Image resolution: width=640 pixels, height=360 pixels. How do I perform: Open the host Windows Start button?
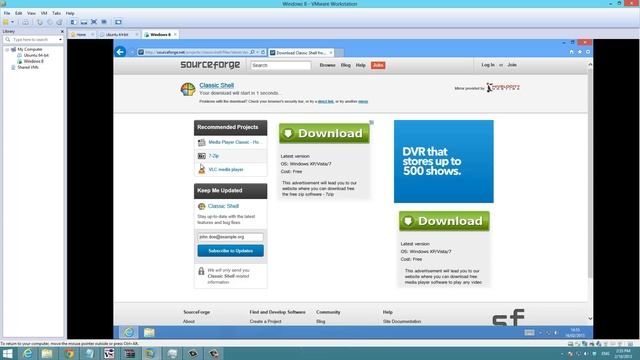tap(7, 353)
